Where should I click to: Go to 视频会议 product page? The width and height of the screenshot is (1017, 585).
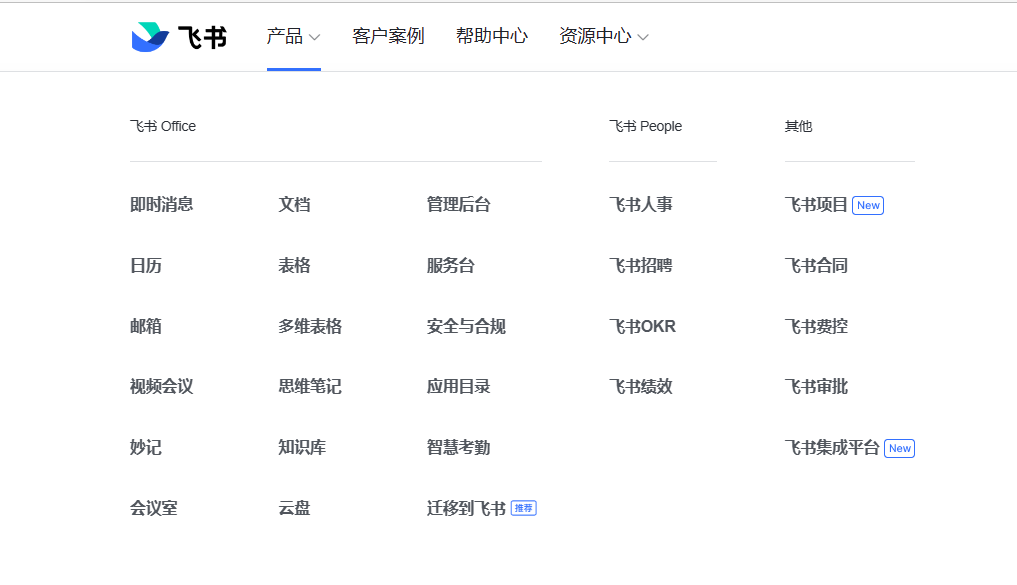coord(162,387)
